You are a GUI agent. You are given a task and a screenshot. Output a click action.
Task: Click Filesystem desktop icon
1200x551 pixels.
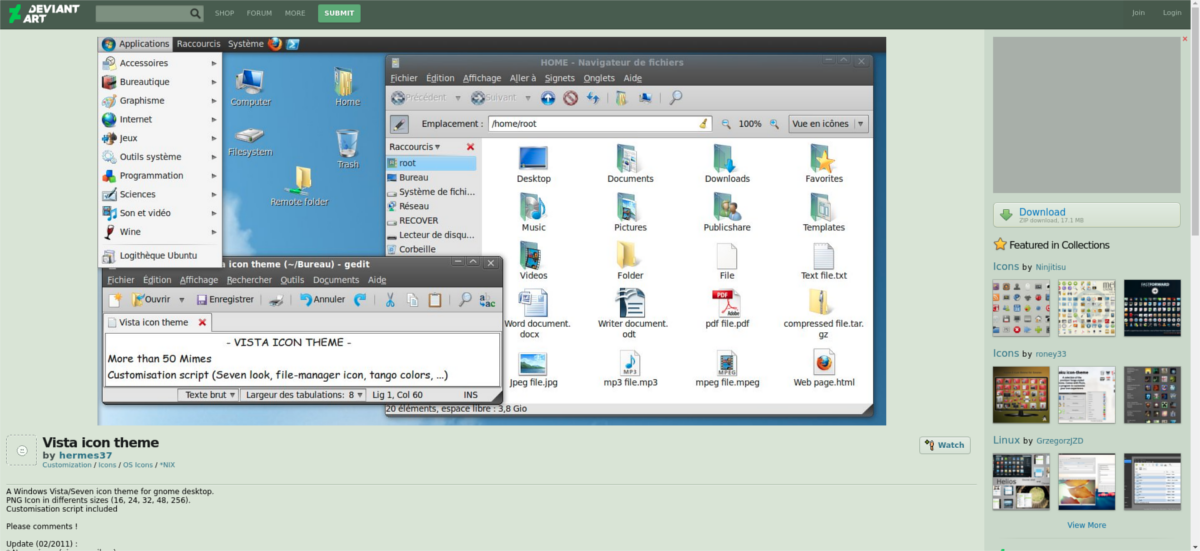(x=250, y=141)
